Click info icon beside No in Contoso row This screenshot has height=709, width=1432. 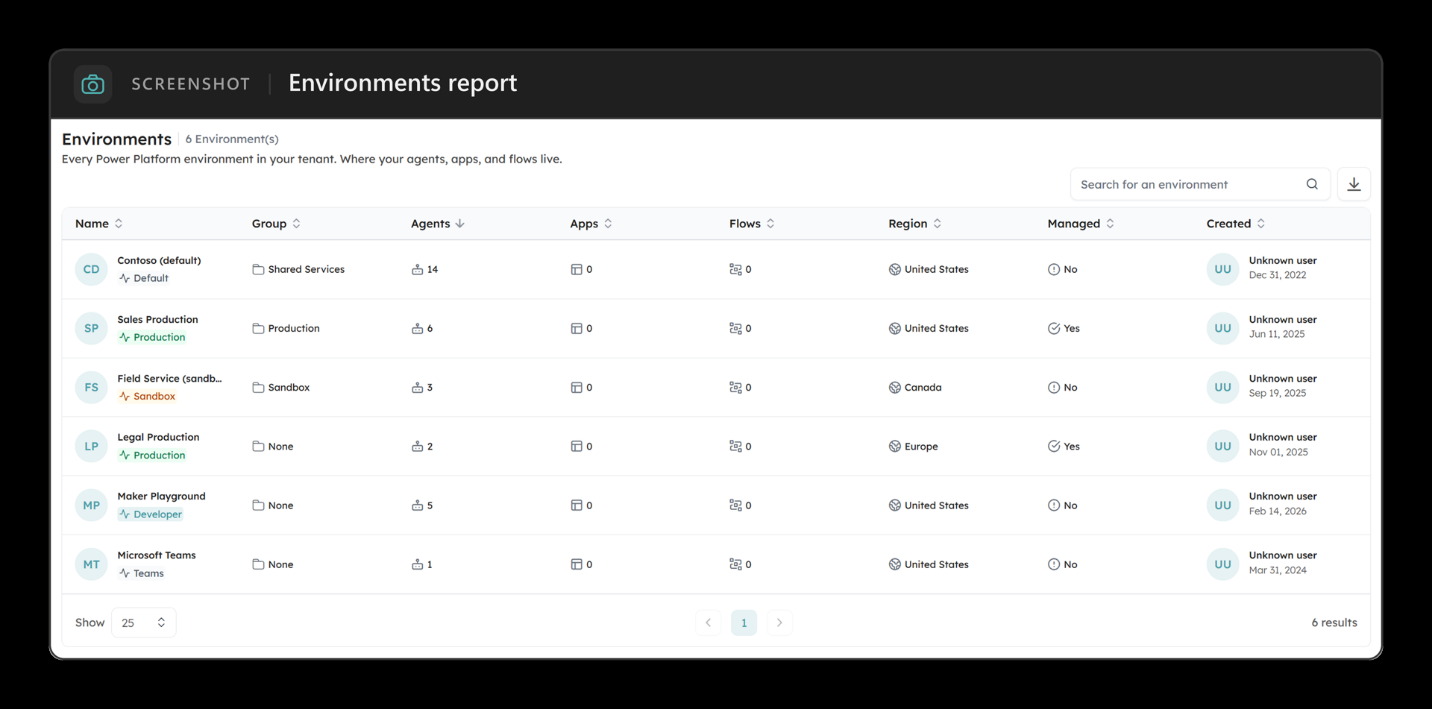(x=1054, y=269)
